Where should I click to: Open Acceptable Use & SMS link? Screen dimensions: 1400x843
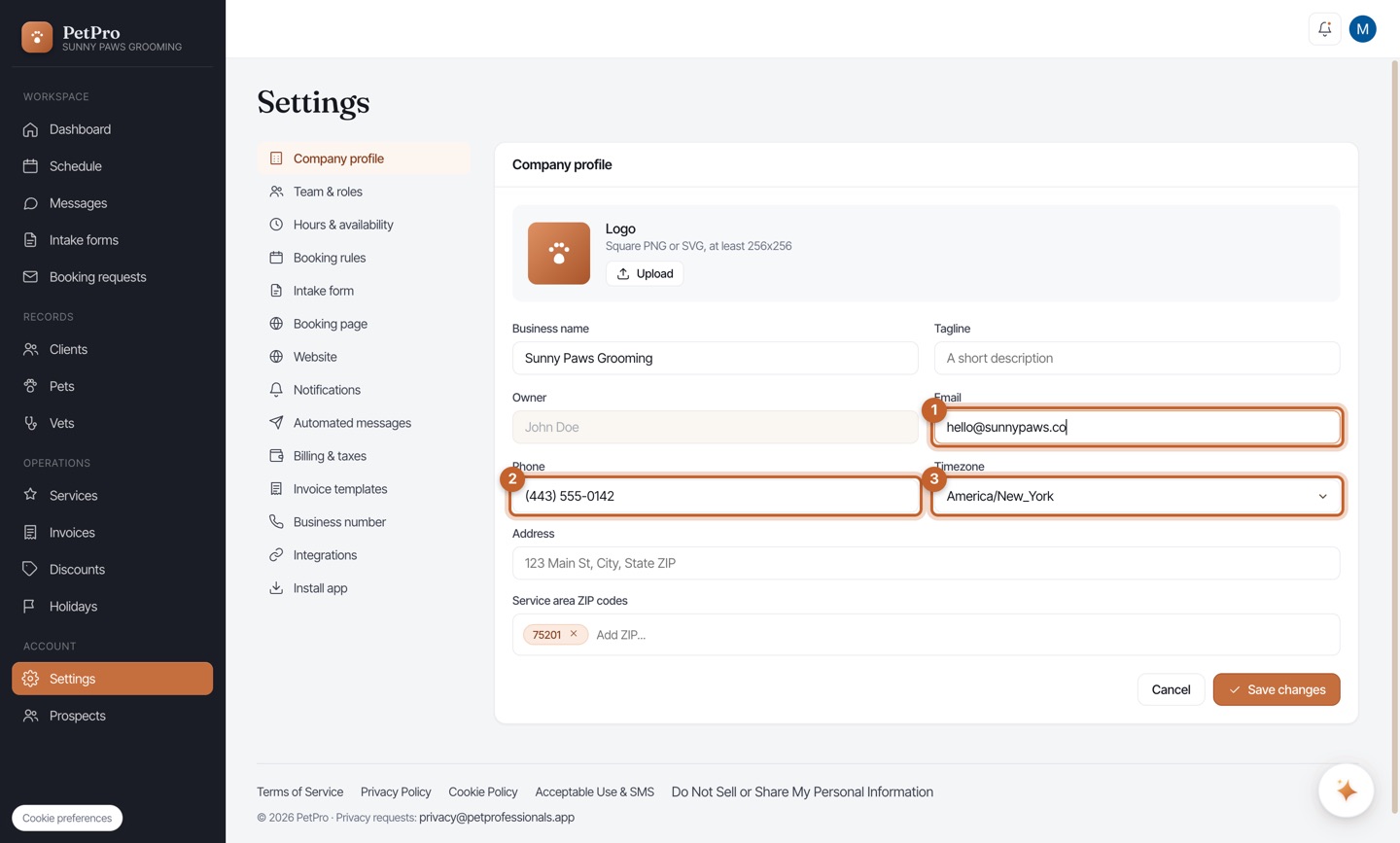594,791
